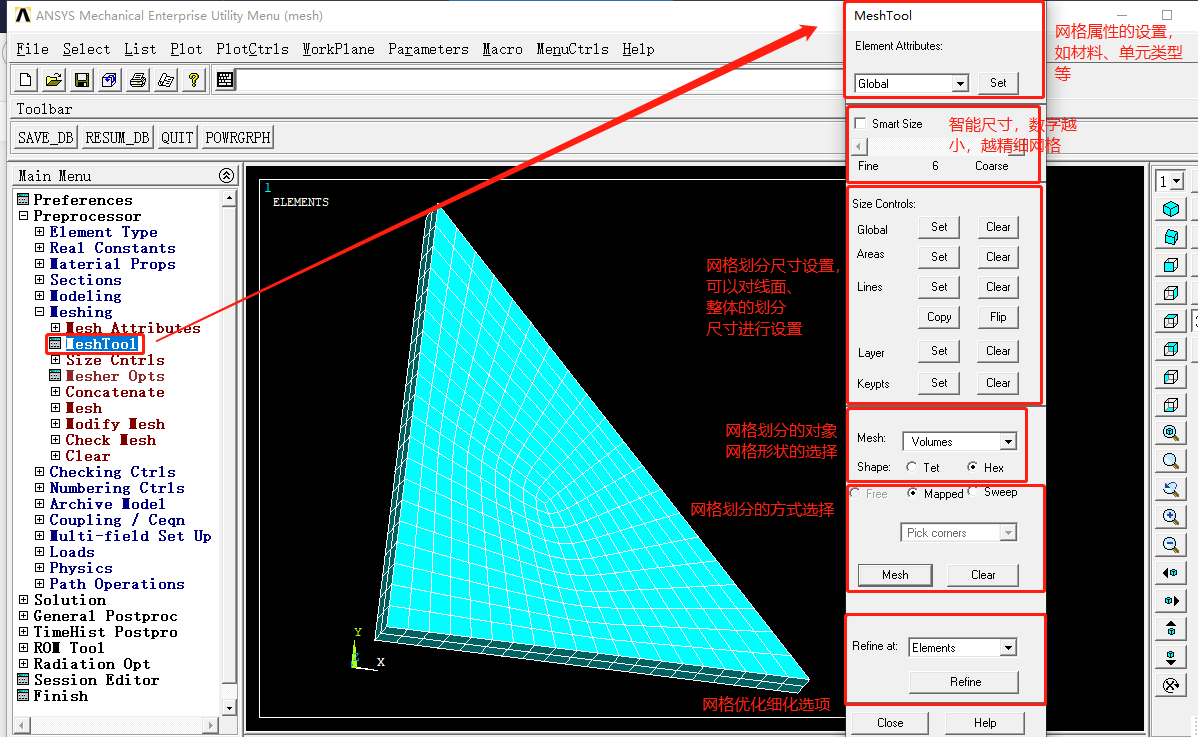Print the model using the Print icon
The width and height of the screenshot is (1198, 737).
pyautogui.click(x=138, y=79)
